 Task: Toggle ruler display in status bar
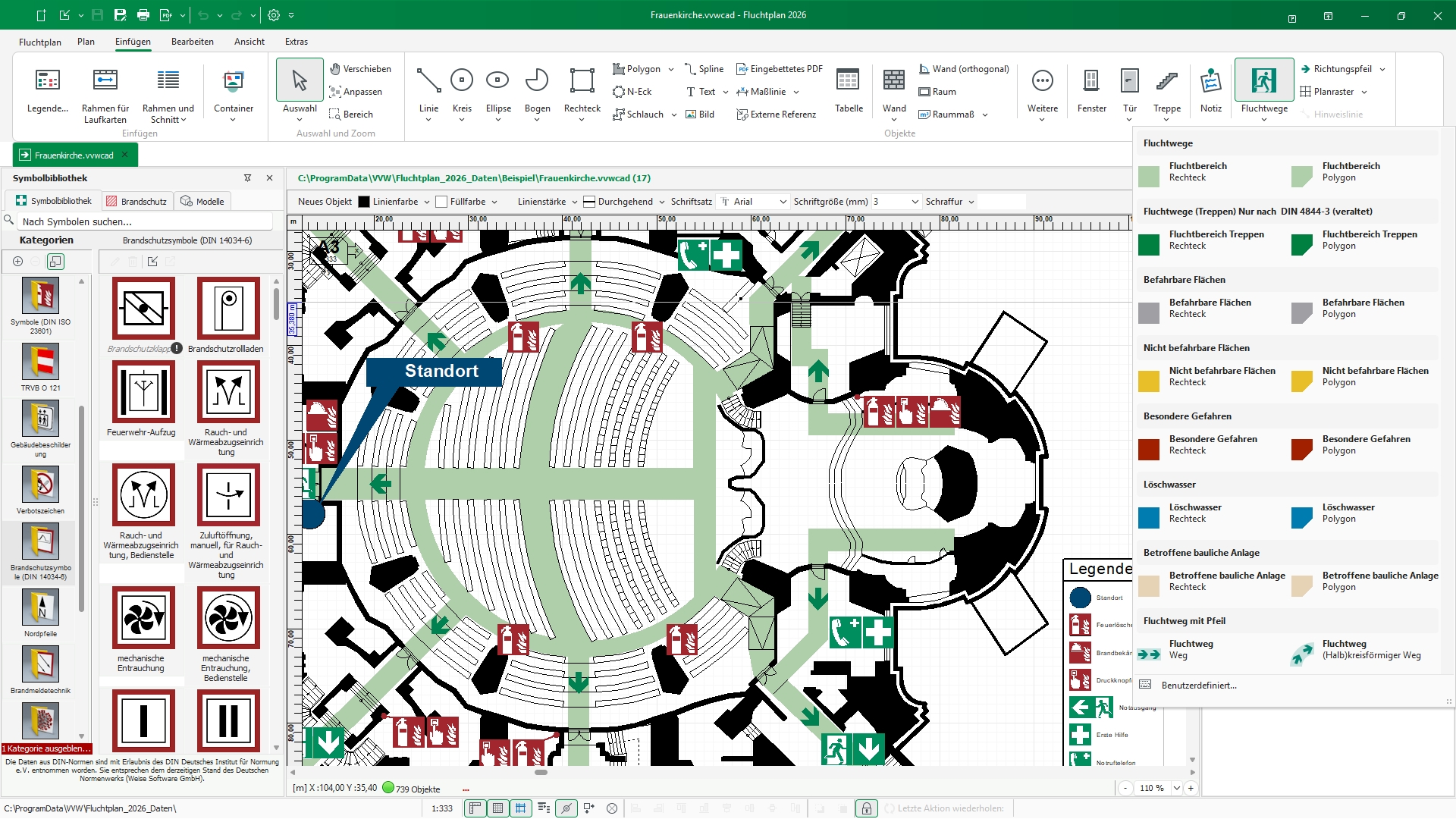[x=475, y=808]
